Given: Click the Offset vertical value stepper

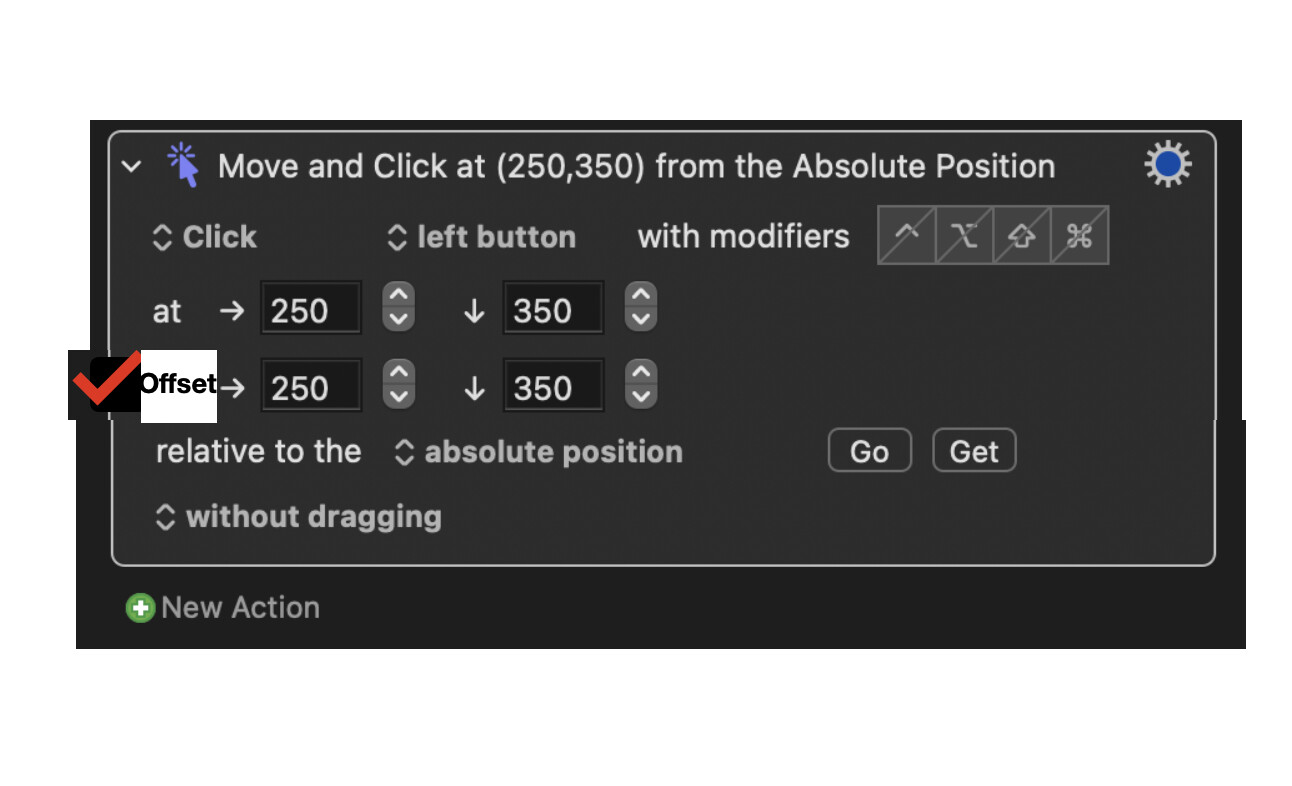Looking at the screenshot, I should coord(641,384).
